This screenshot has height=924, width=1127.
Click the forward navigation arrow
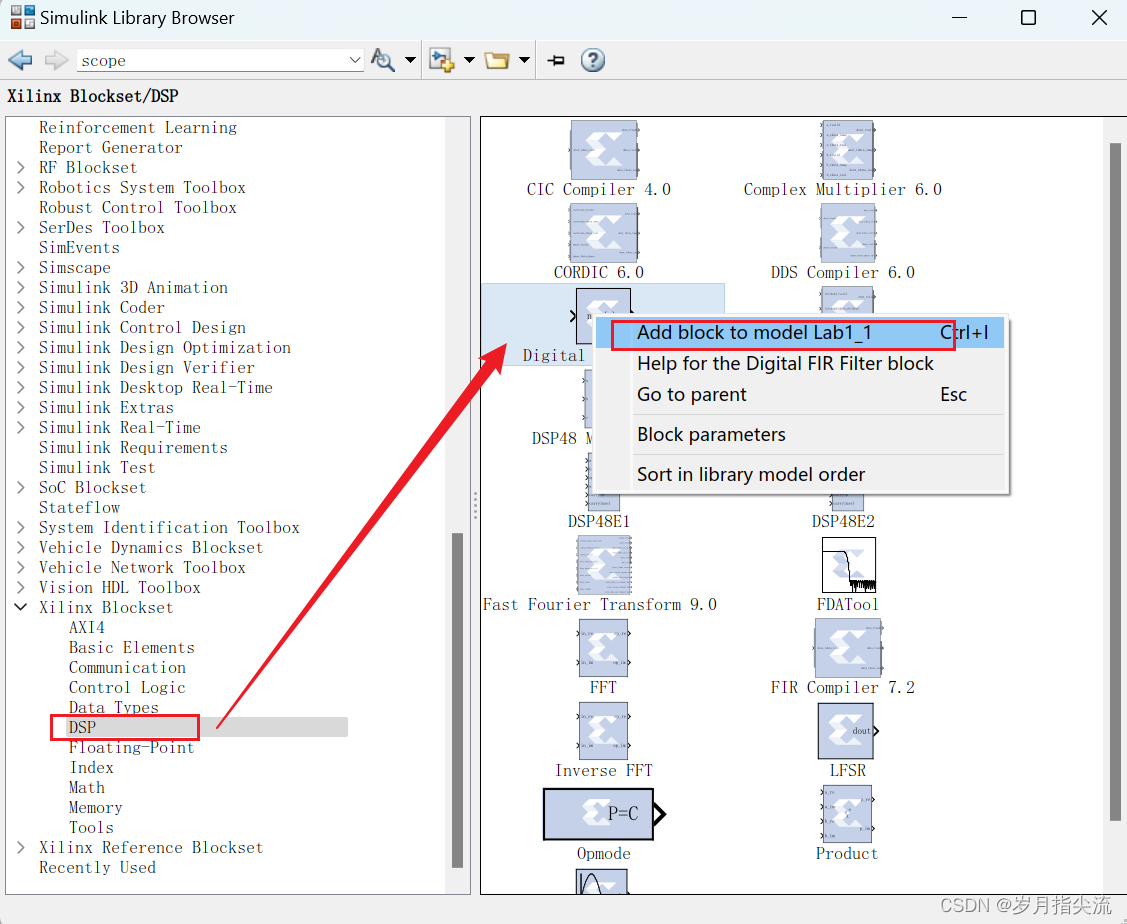pyautogui.click(x=56, y=60)
